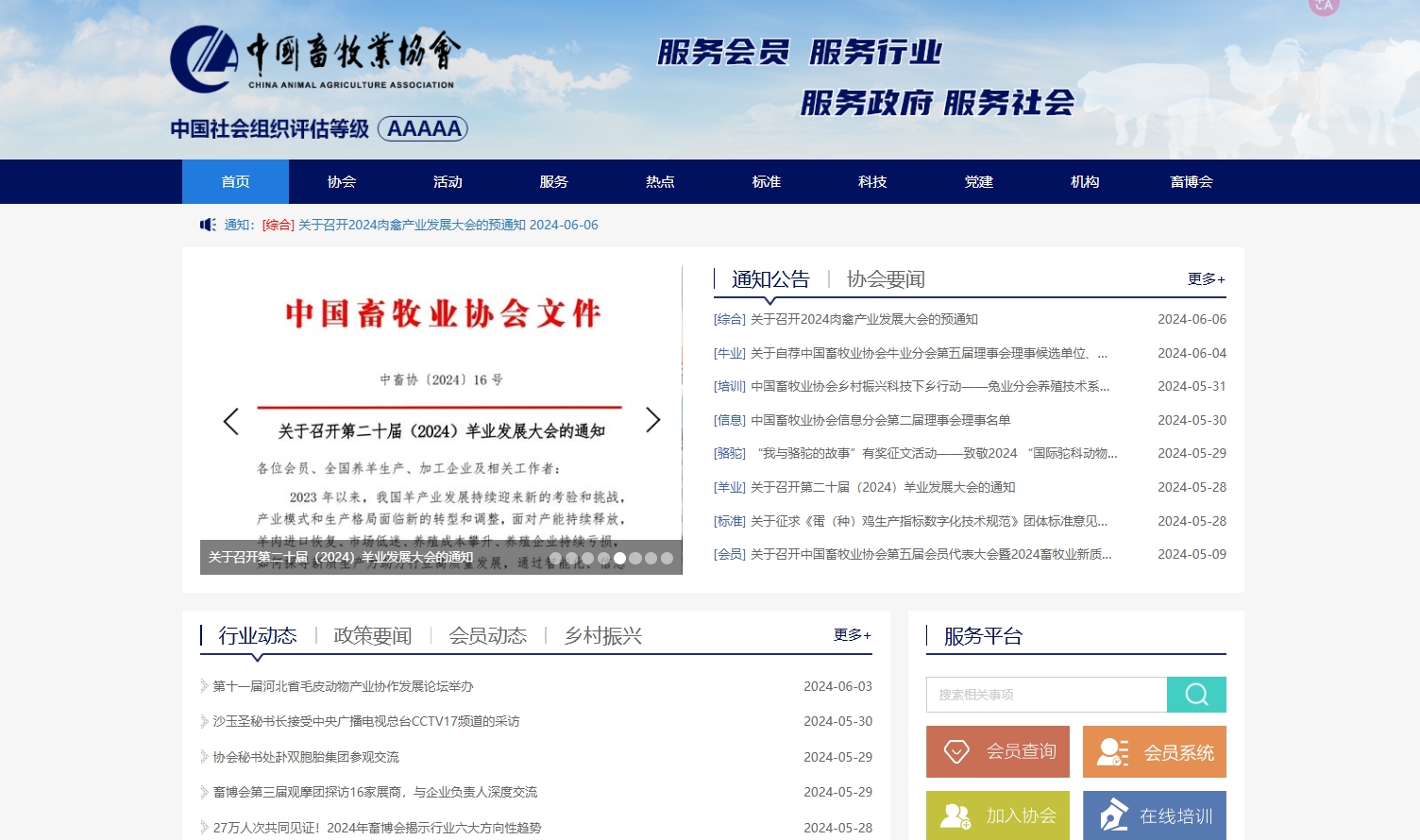Screen dimensions: 1420x840
Task: Open the 协会 navigation menu
Action: click(342, 181)
